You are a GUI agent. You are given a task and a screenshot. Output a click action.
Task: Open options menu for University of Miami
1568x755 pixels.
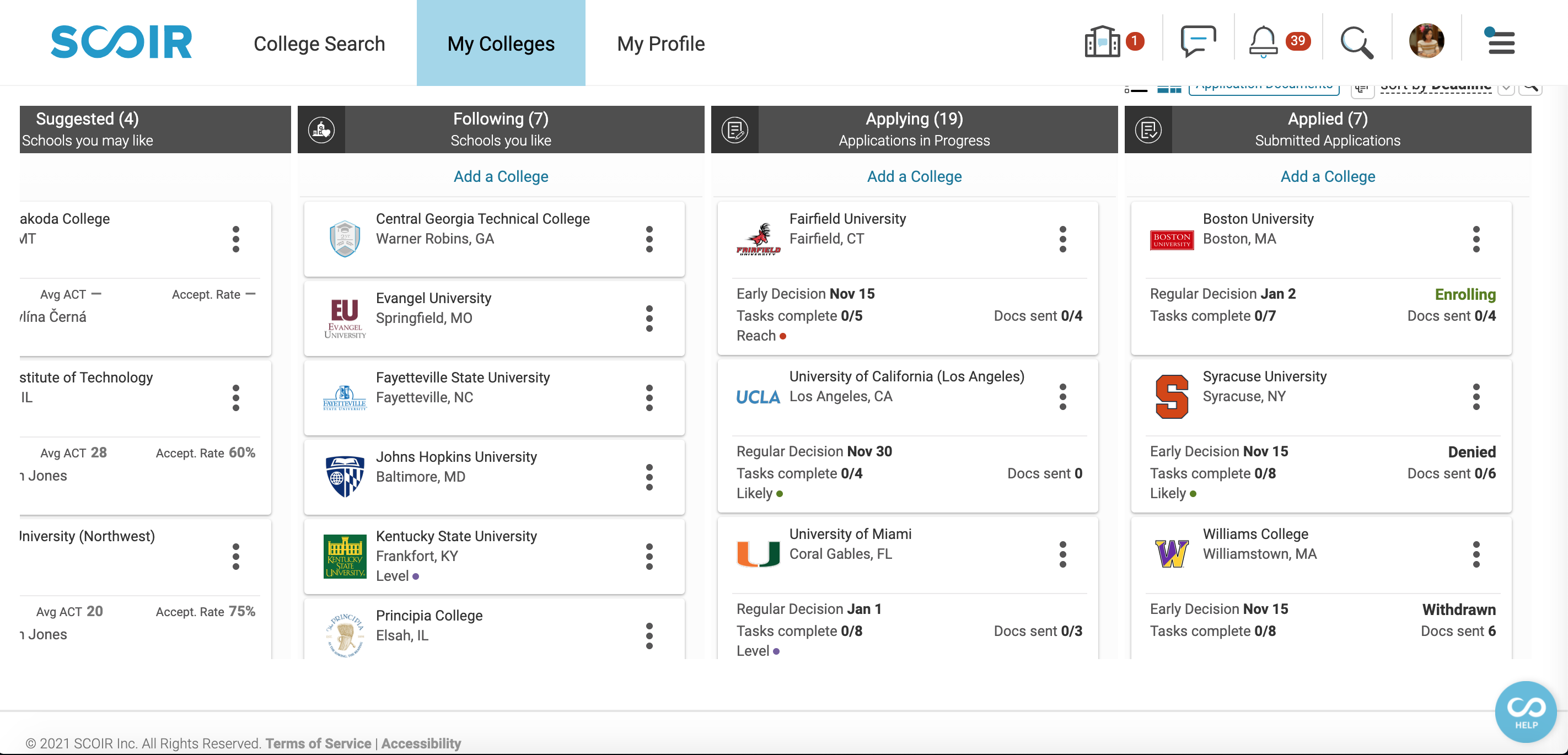(1063, 554)
